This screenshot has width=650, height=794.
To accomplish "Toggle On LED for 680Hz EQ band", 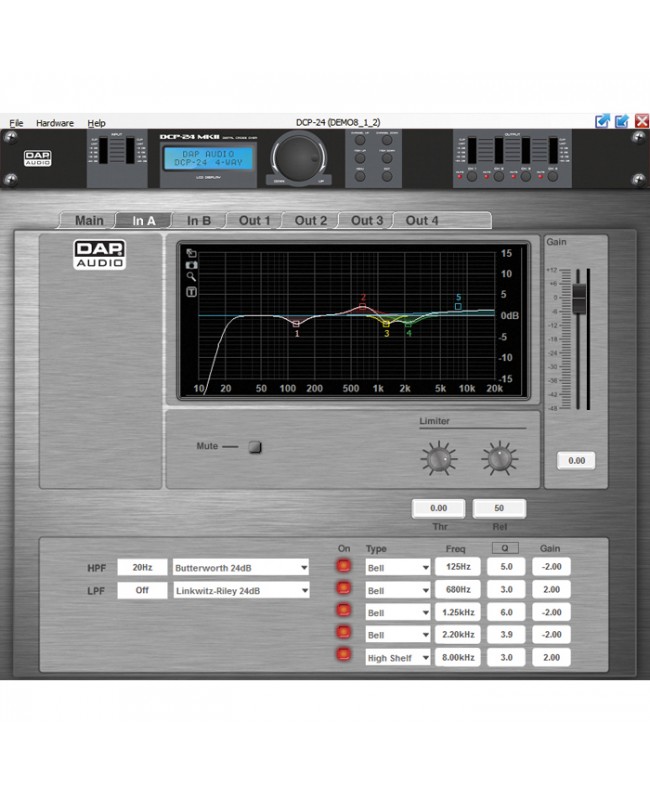I will click(344, 588).
